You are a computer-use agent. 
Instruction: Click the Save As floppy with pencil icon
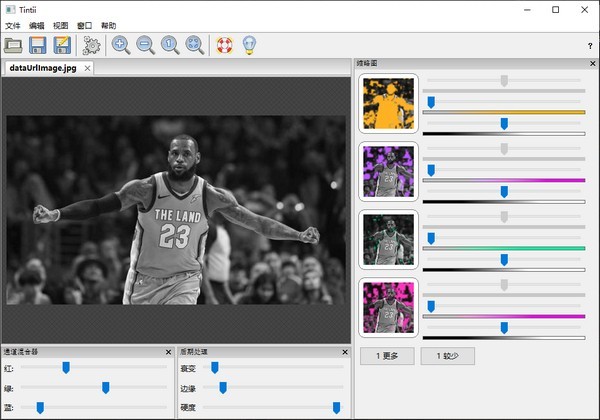62,46
